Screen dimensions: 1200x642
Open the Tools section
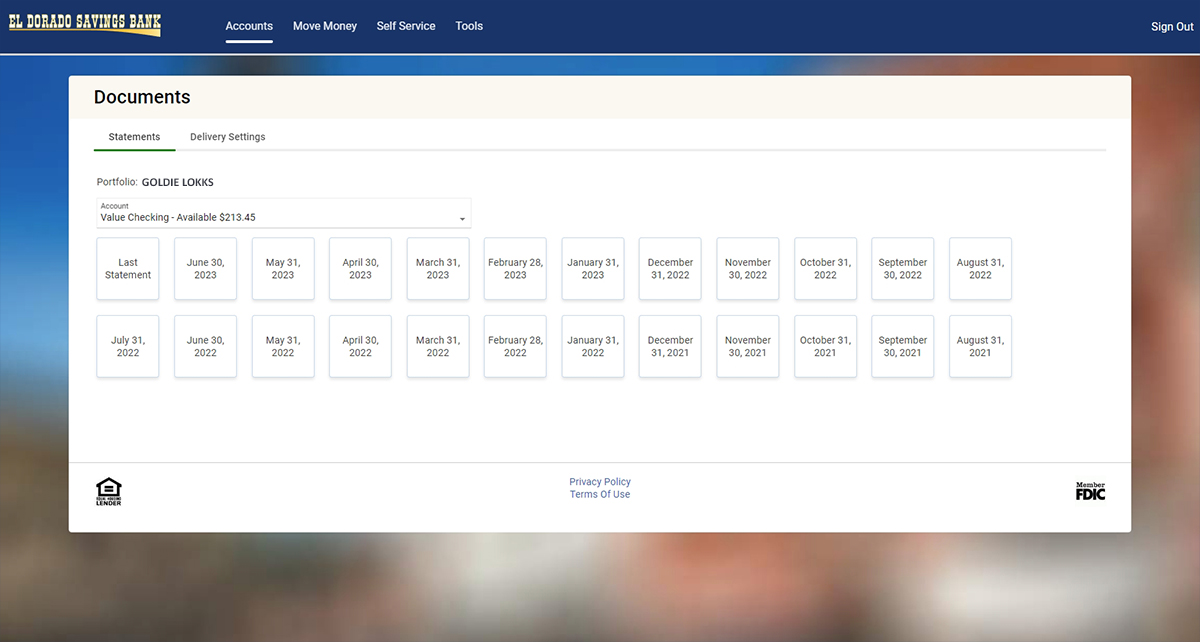coord(469,26)
